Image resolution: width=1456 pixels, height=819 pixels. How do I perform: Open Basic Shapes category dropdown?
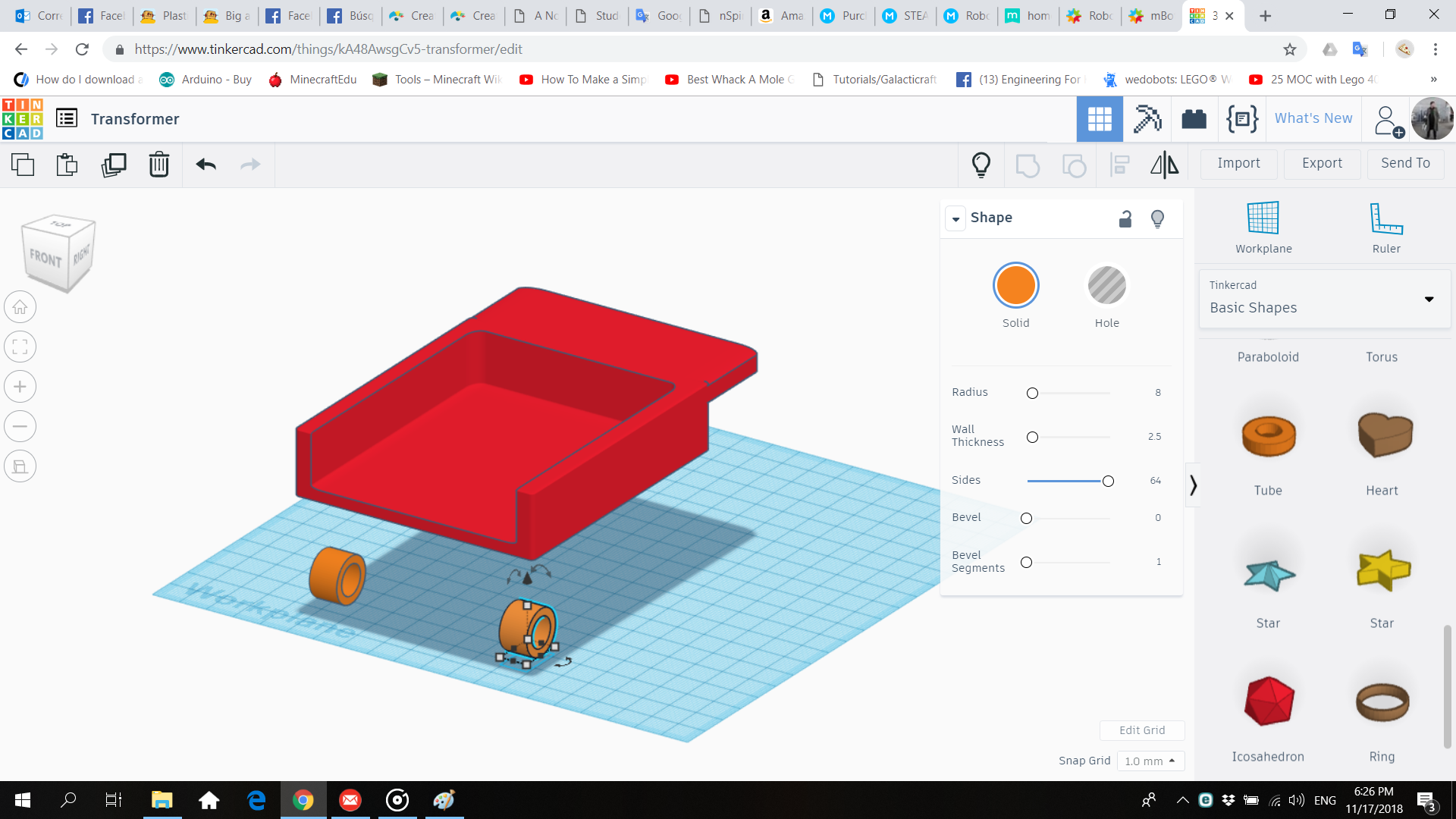tap(1429, 299)
